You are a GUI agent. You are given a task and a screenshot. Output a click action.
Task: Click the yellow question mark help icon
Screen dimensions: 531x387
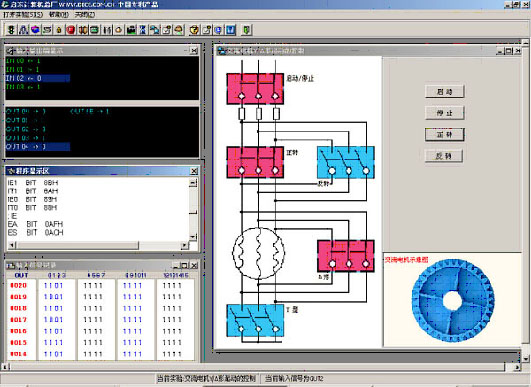194,30
